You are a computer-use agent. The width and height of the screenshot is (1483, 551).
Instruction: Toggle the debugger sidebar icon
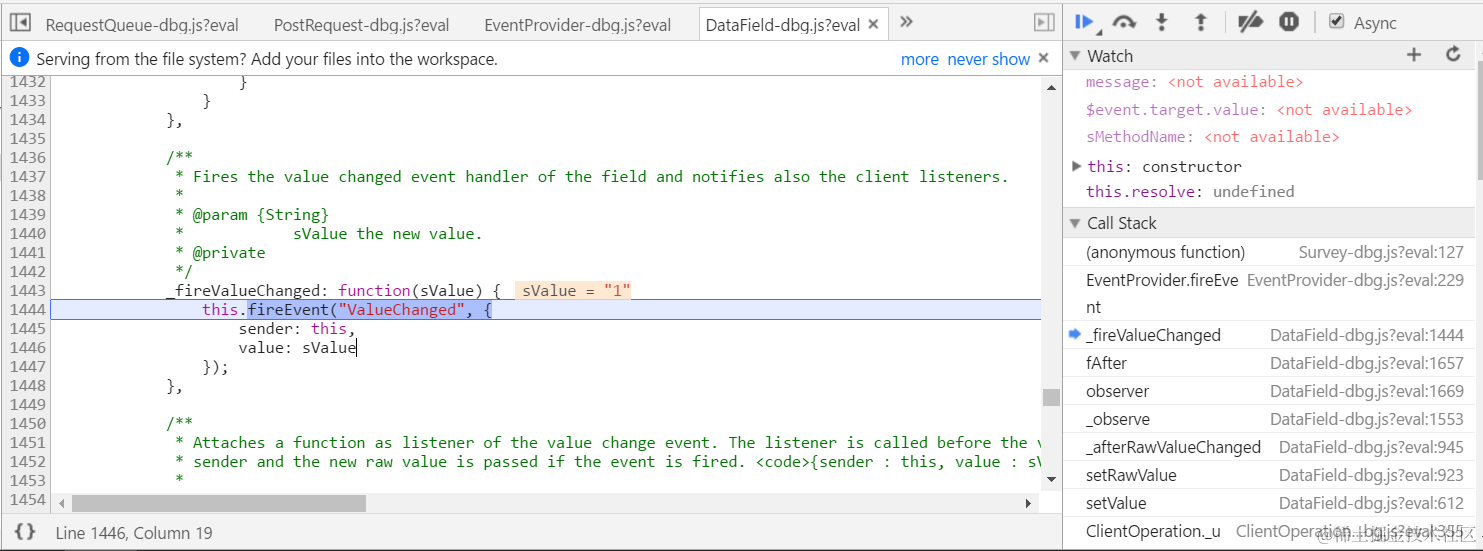pyautogui.click(x=1044, y=22)
